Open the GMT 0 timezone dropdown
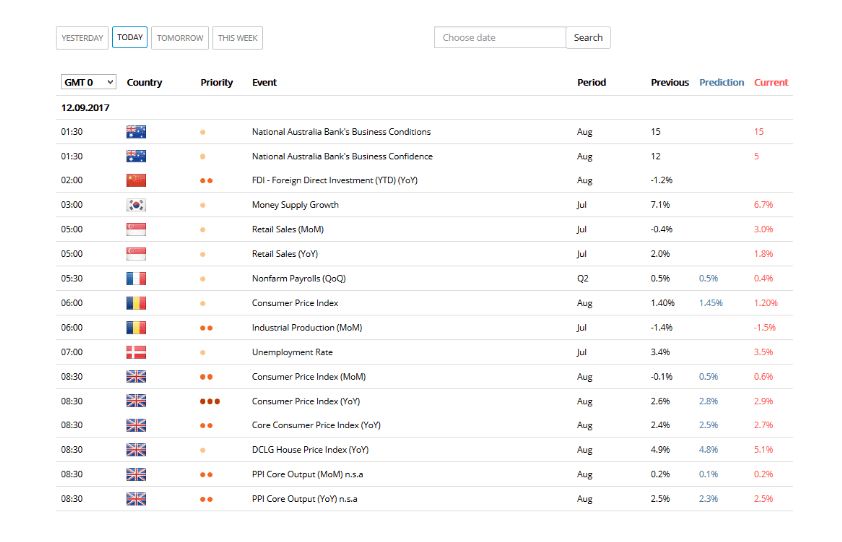The height and width of the screenshot is (542, 842). click(89, 82)
